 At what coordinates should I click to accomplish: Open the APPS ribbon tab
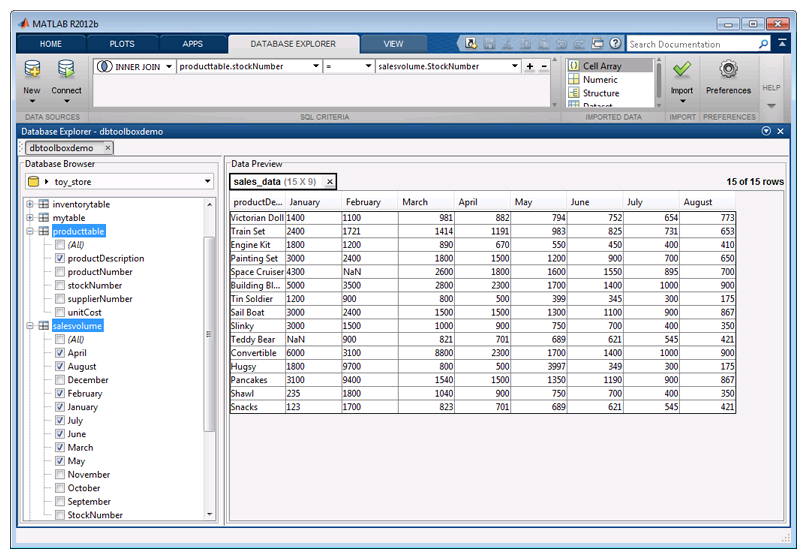[192, 44]
